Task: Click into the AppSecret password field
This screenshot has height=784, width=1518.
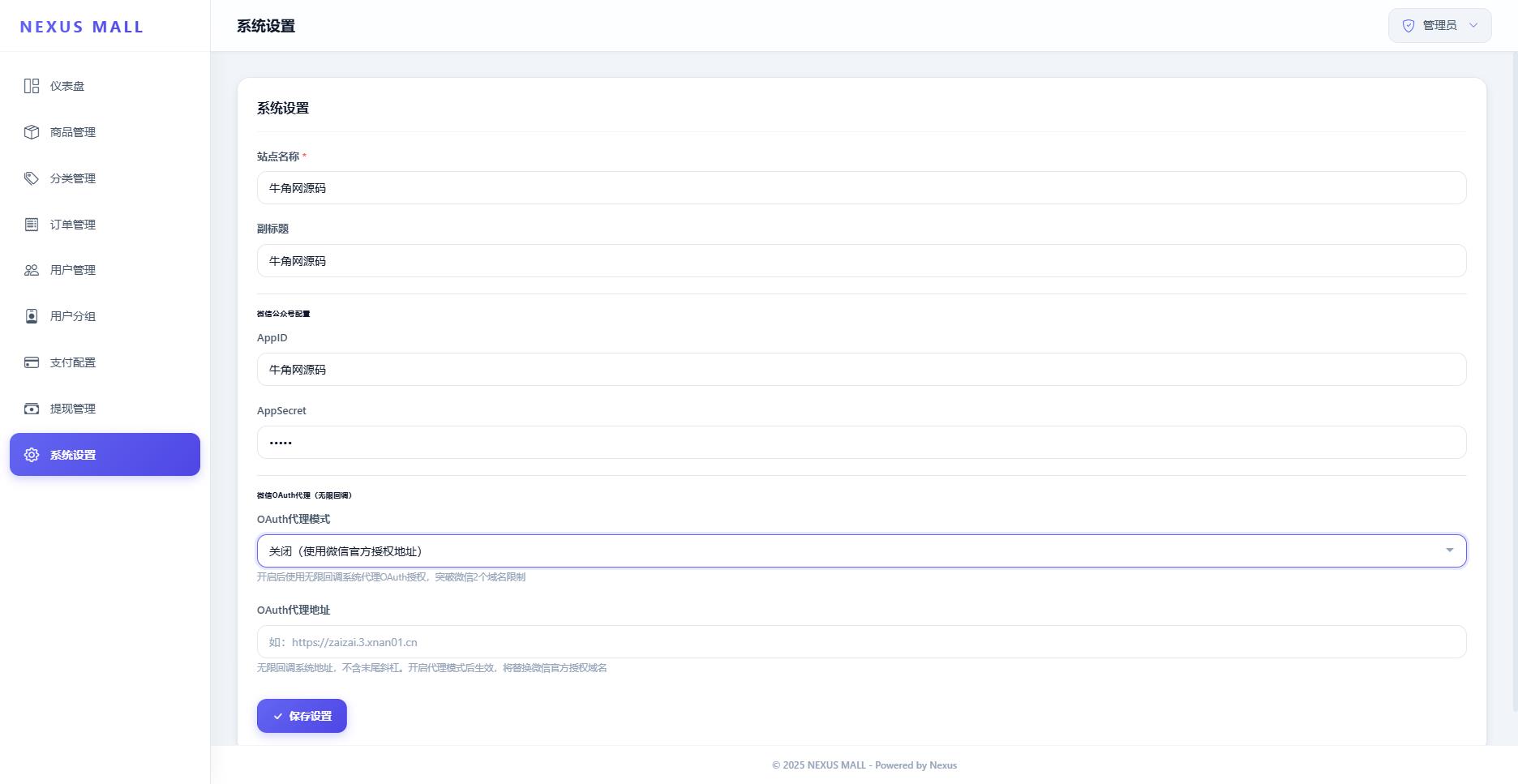Action: point(861,443)
